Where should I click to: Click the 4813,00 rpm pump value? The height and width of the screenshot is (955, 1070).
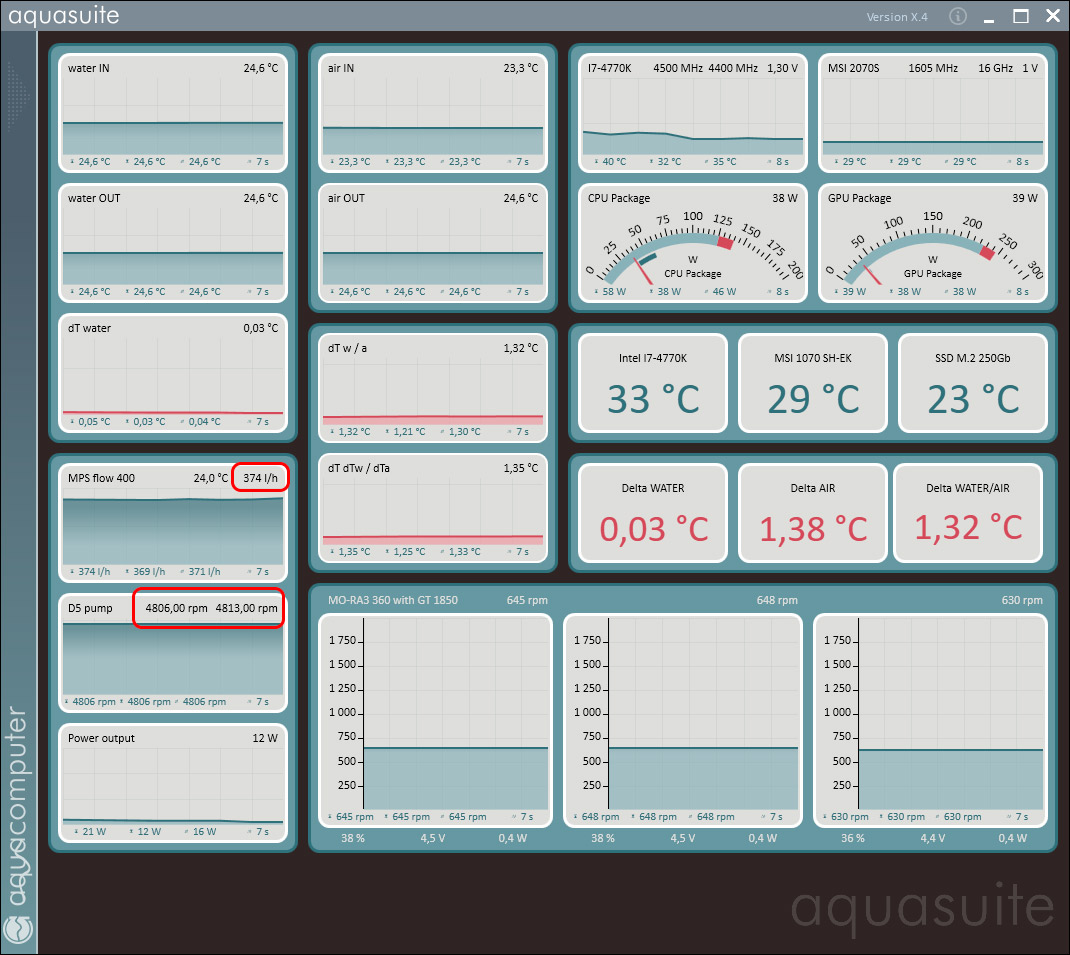246,608
